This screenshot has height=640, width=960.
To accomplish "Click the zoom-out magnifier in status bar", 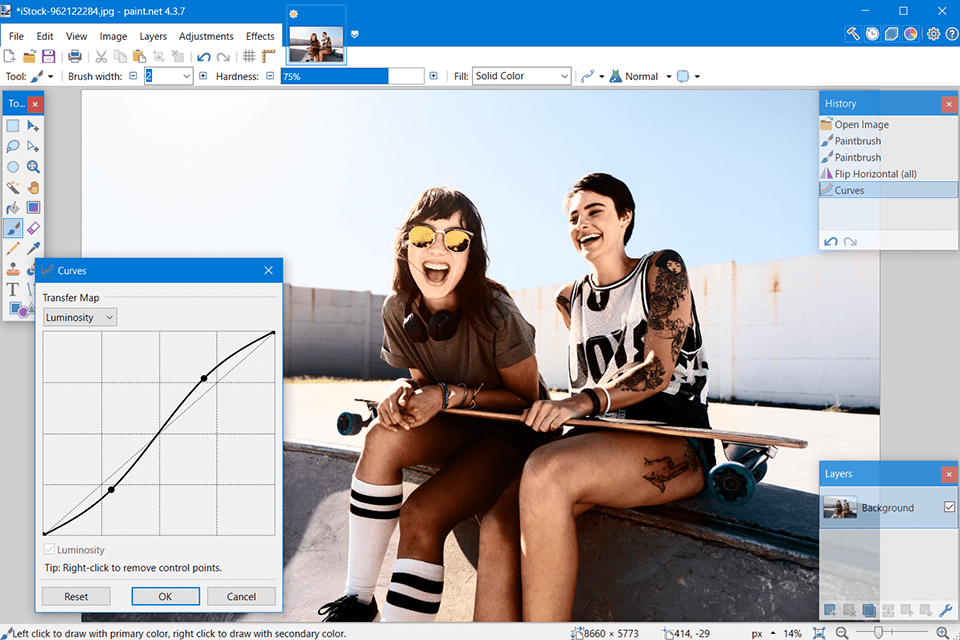I will point(842,633).
